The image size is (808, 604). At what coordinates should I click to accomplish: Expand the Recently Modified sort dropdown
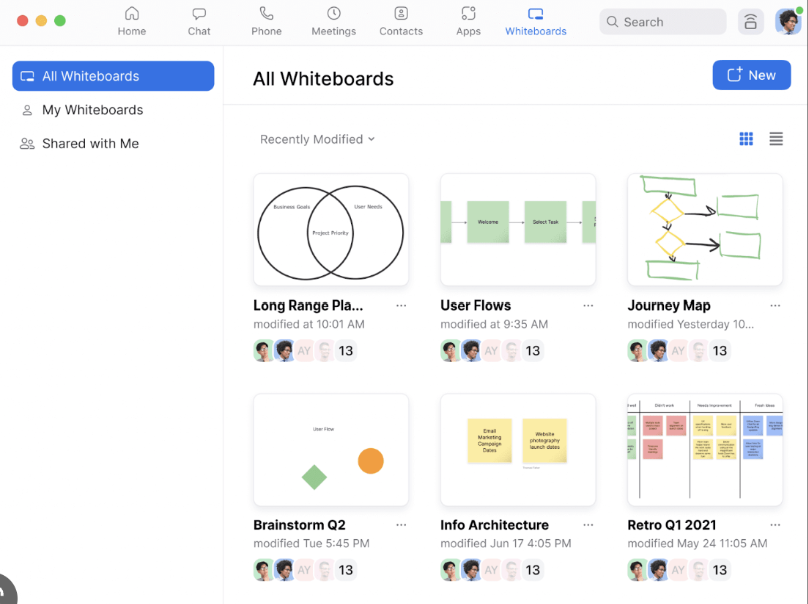click(317, 139)
